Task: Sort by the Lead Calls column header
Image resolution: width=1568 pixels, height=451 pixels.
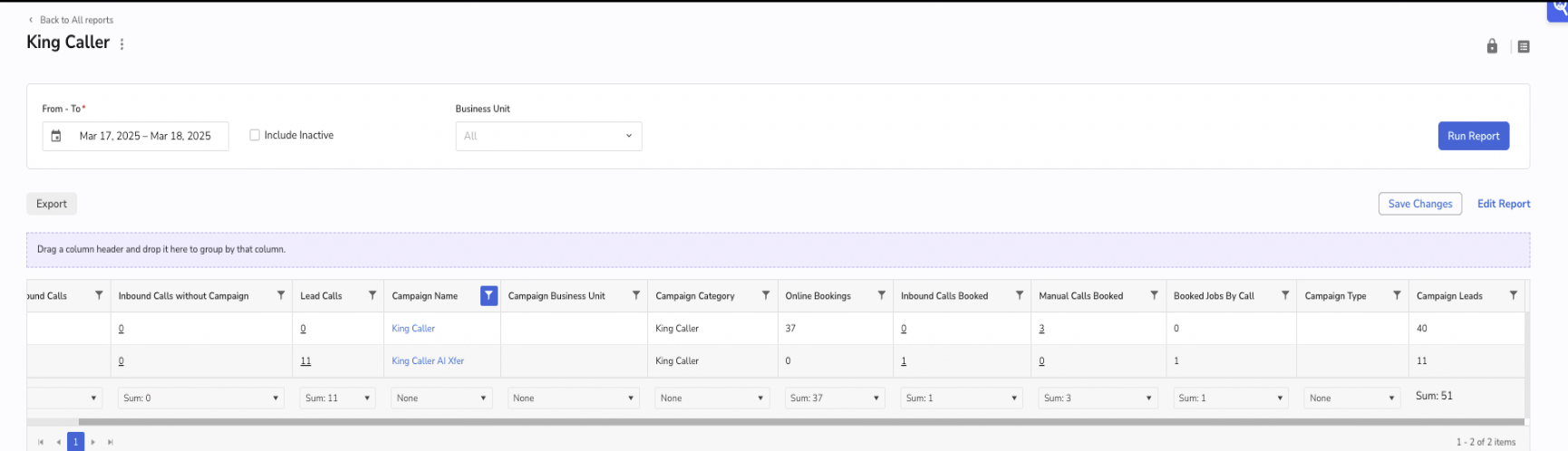Action: click(x=321, y=296)
